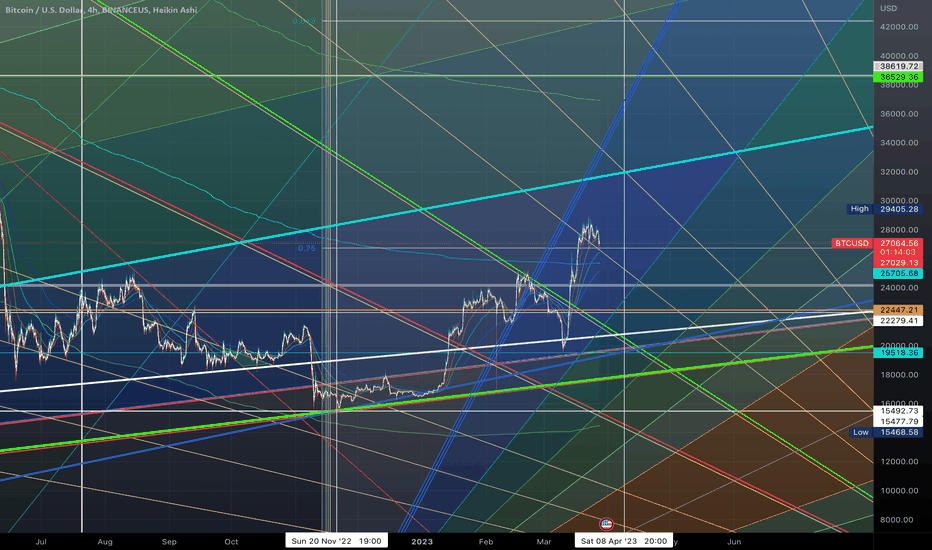Viewport: 932px width, 550px height.
Task: Click the 2023 year label on time axis
Action: [x=422, y=542]
